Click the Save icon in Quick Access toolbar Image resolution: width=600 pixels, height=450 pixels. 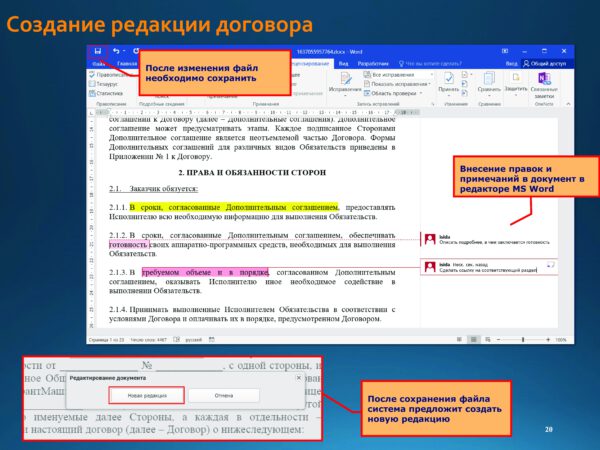coord(97,51)
